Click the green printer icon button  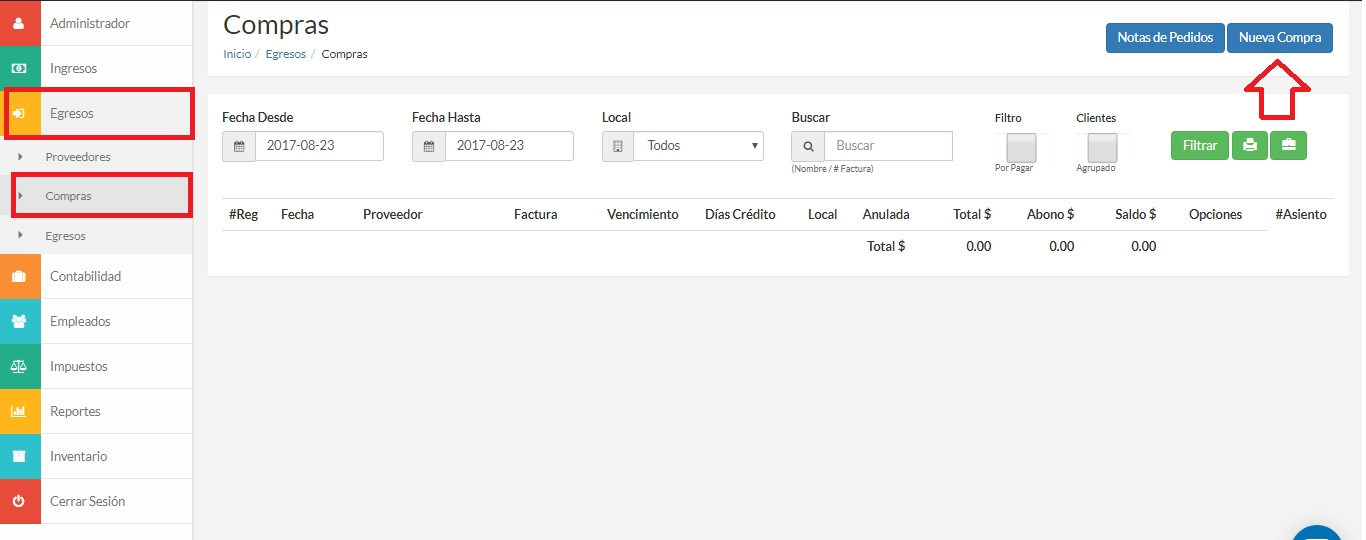1249,145
